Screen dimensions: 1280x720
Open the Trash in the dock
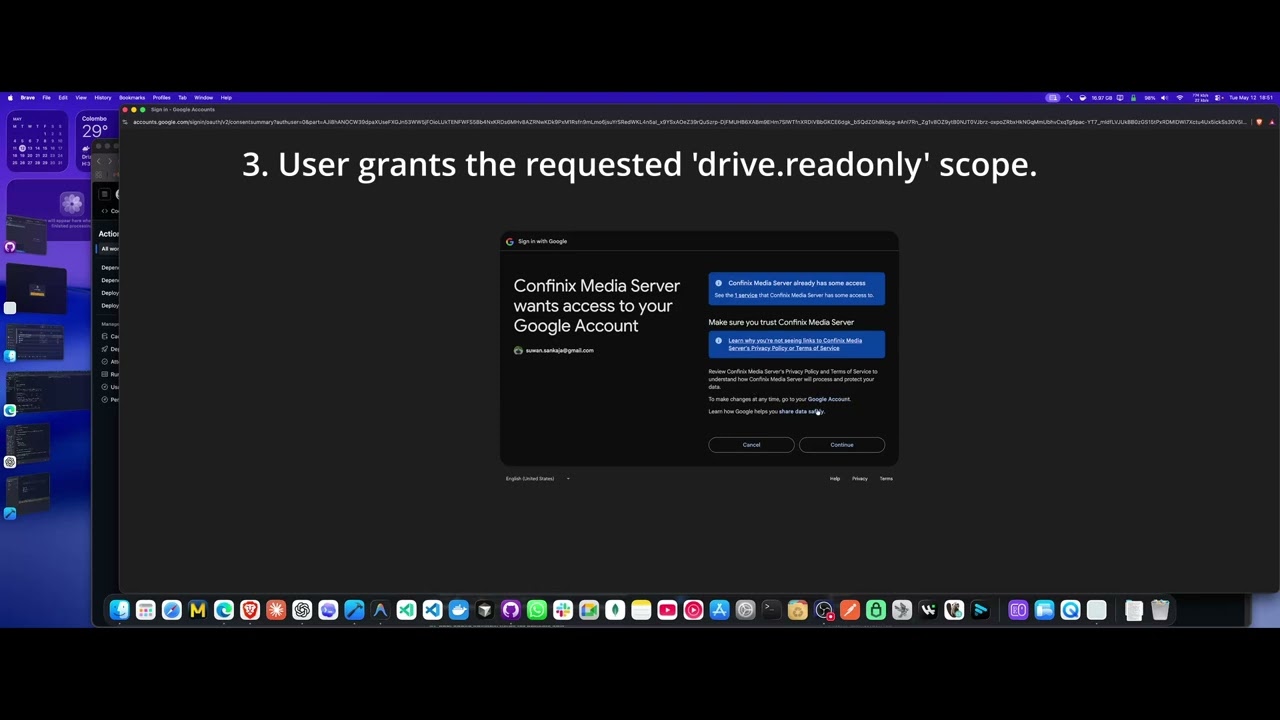click(x=1160, y=610)
